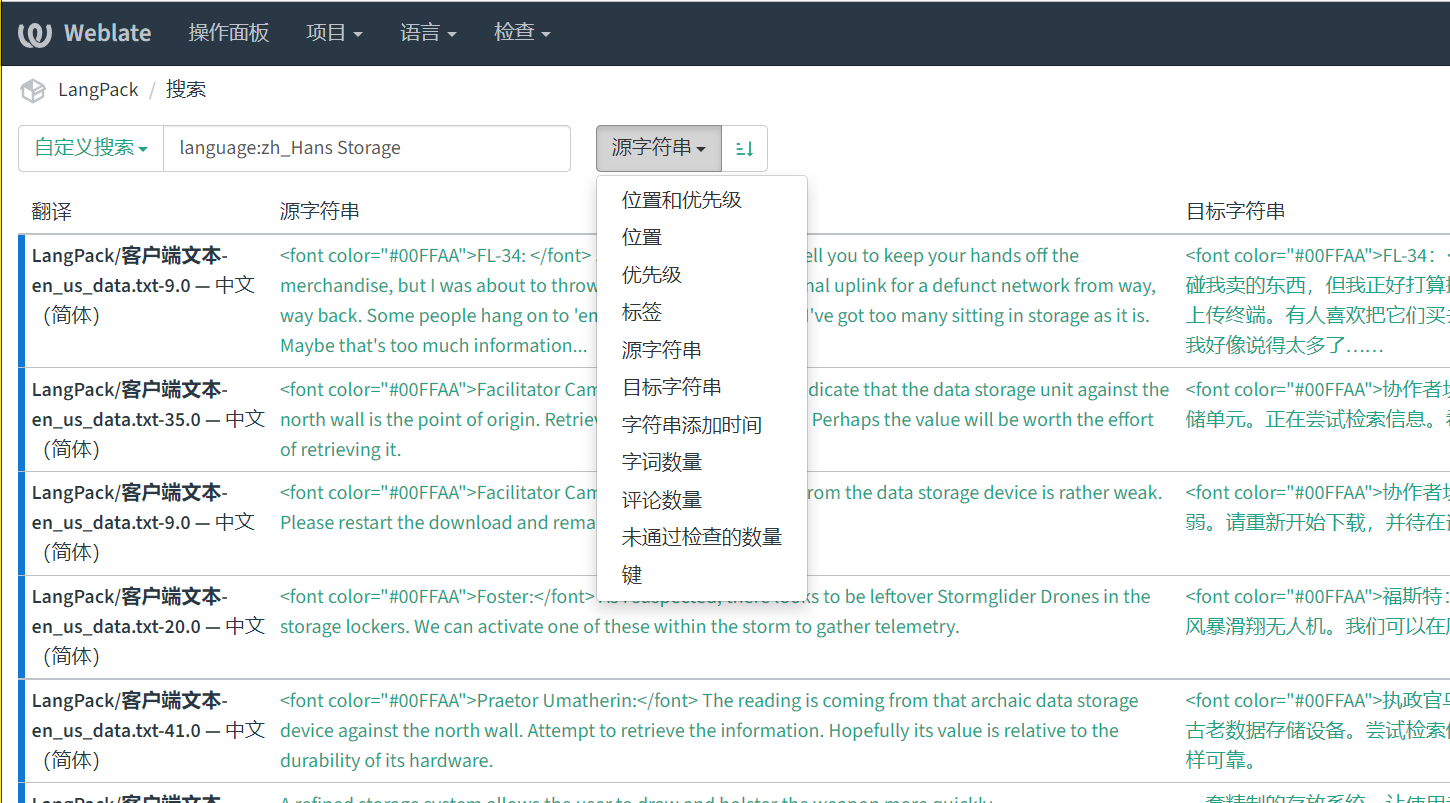The image size is (1450, 803).
Task: Click the 源字符串 column header
Action: 320,212
